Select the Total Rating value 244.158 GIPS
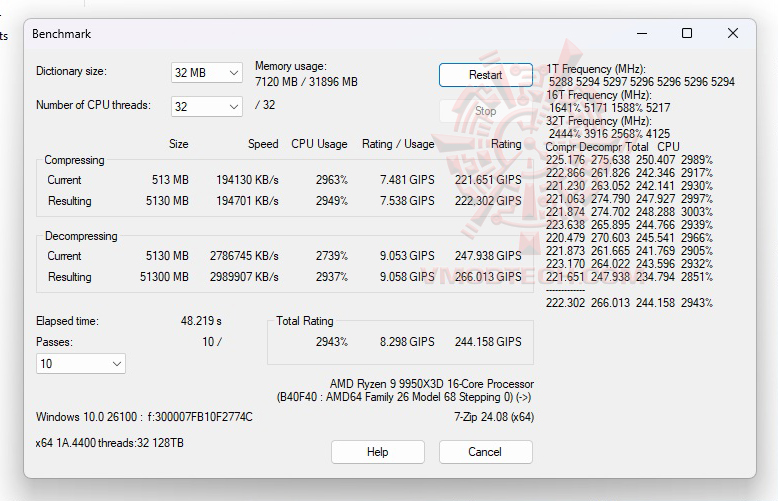The width and height of the screenshot is (778, 501). coord(488,342)
